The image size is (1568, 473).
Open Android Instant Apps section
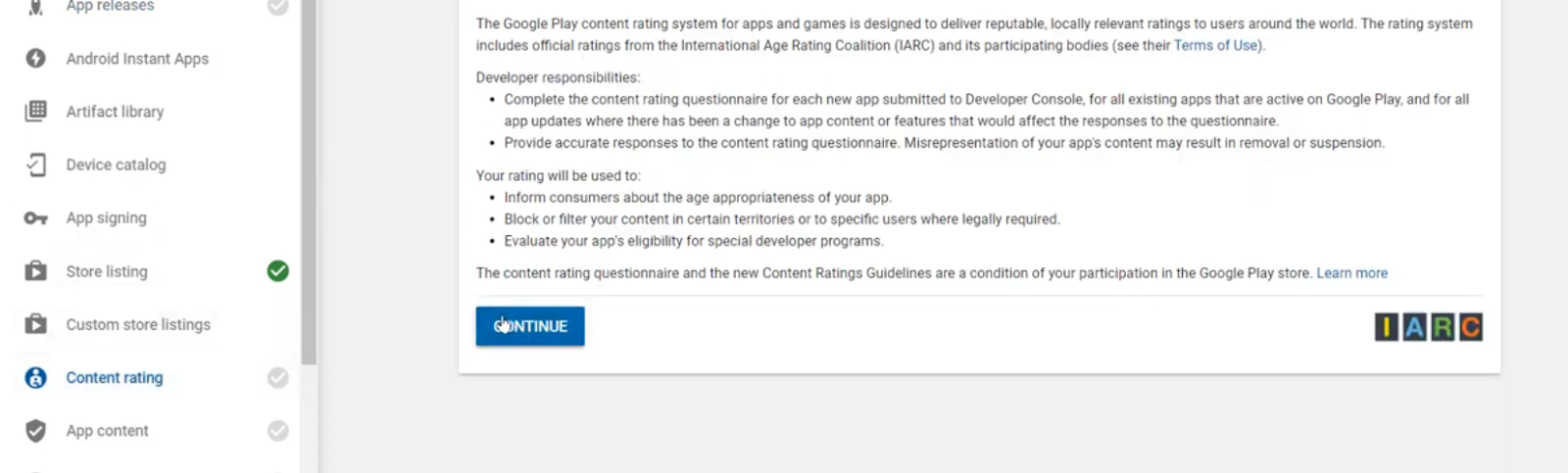[x=137, y=59]
